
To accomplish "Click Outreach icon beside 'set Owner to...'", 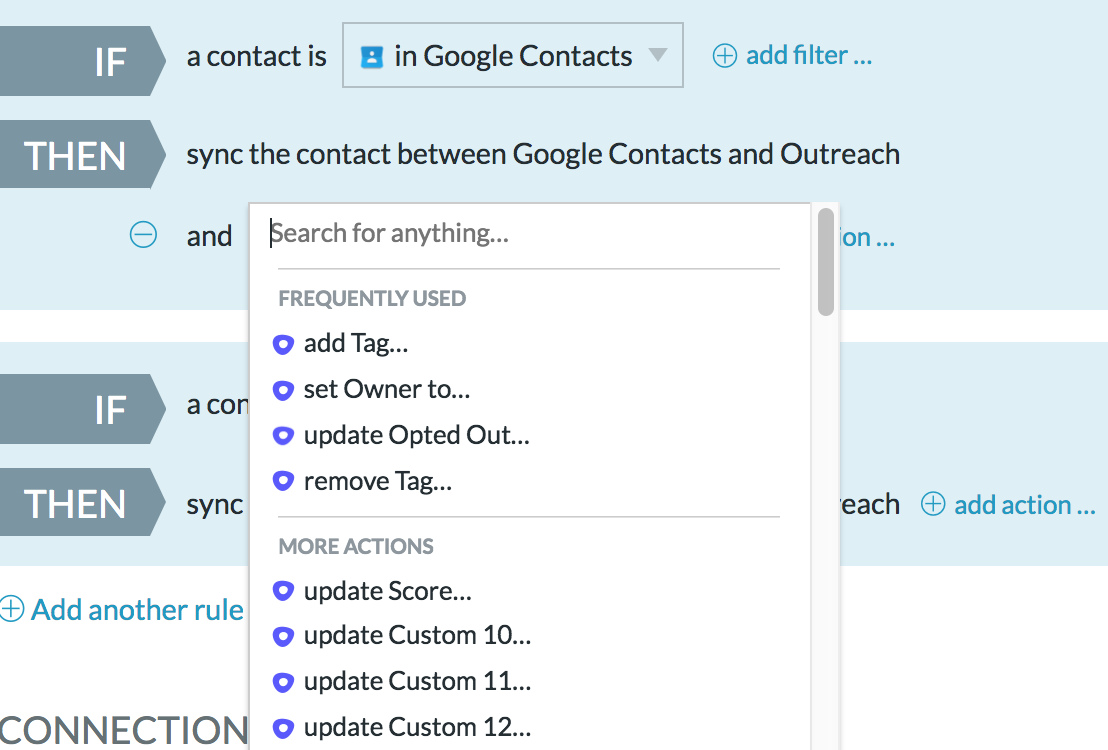I will 283,390.
